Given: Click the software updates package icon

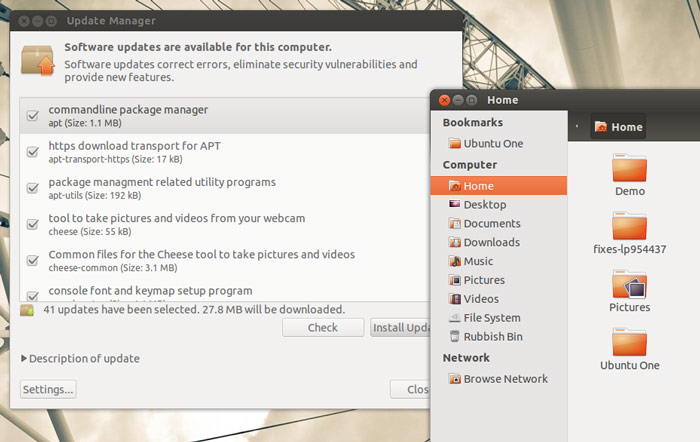Looking at the screenshot, I should [38, 60].
